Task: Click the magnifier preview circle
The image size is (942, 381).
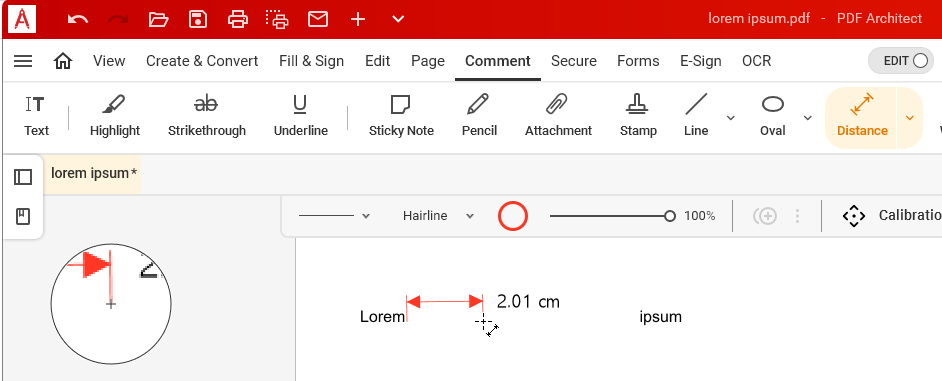Action: tap(111, 304)
